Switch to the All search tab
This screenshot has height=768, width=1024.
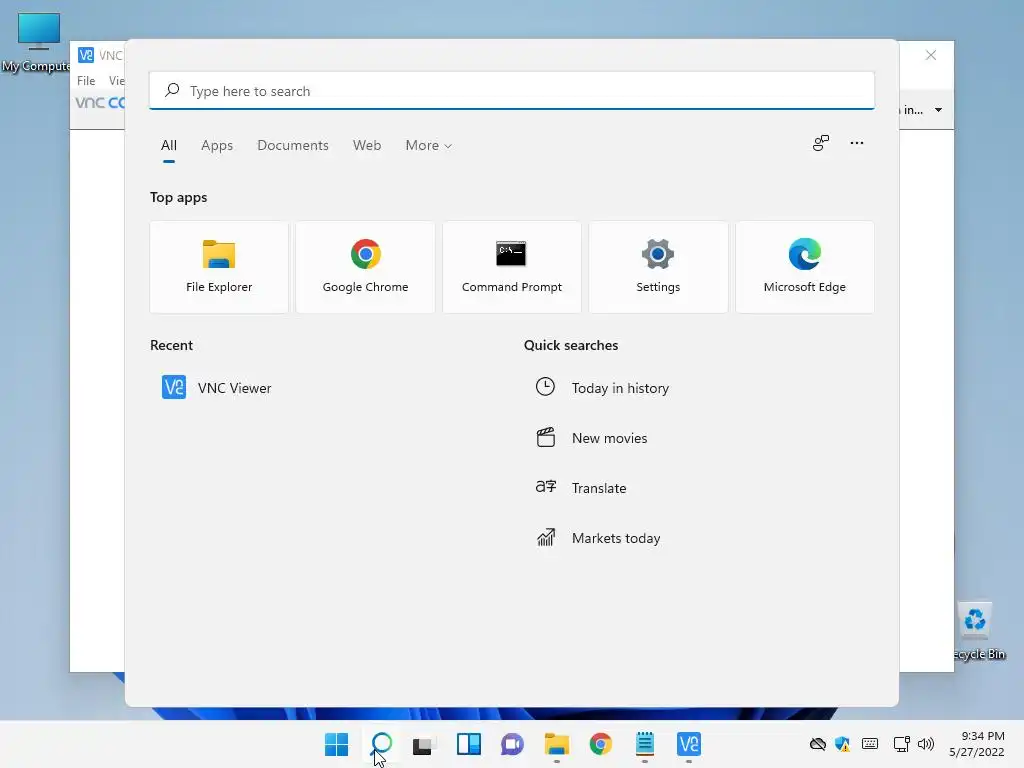[168, 145]
